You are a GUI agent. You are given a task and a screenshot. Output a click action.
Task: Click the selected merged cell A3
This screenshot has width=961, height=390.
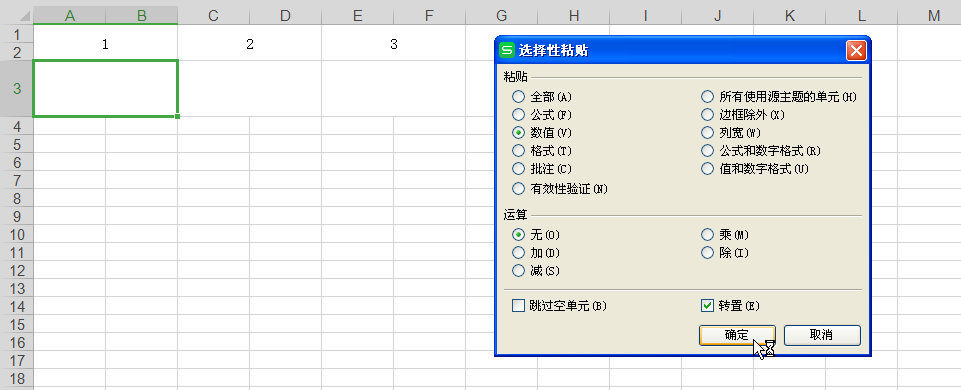pyautogui.click(x=105, y=88)
